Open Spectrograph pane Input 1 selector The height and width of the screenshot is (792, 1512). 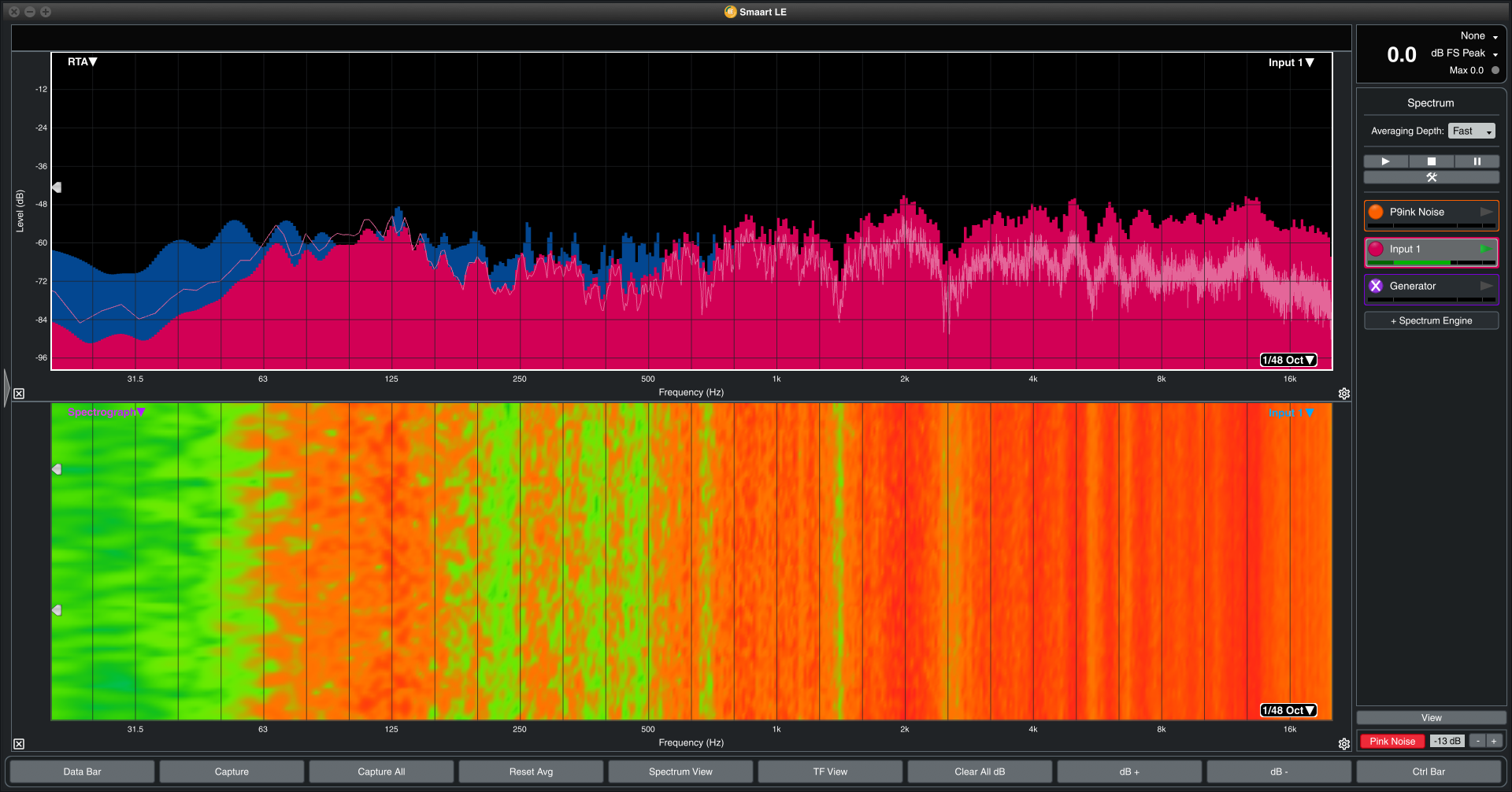pyautogui.click(x=1291, y=413)
